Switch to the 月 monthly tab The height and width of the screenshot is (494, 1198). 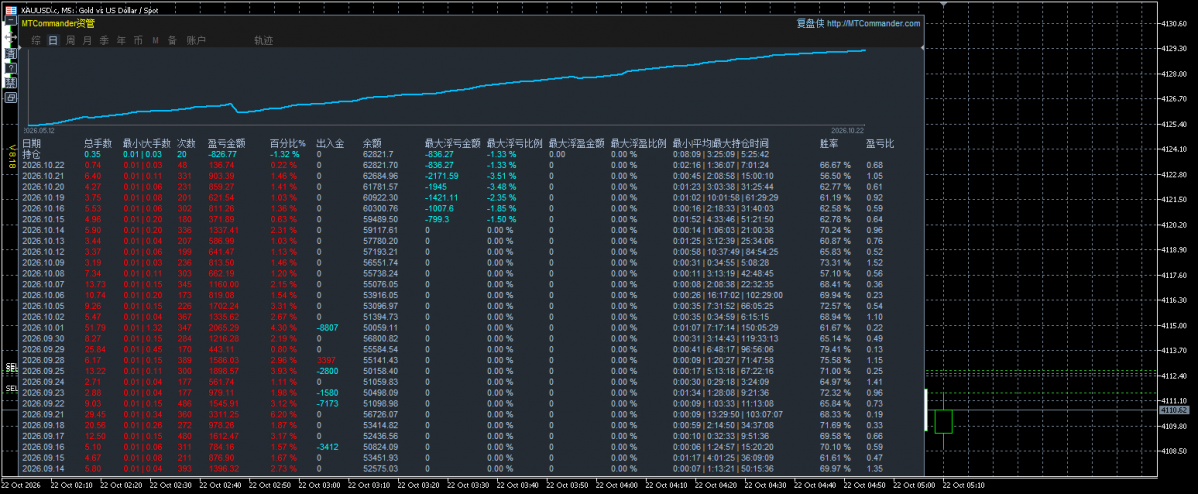[x=87, y=40]
